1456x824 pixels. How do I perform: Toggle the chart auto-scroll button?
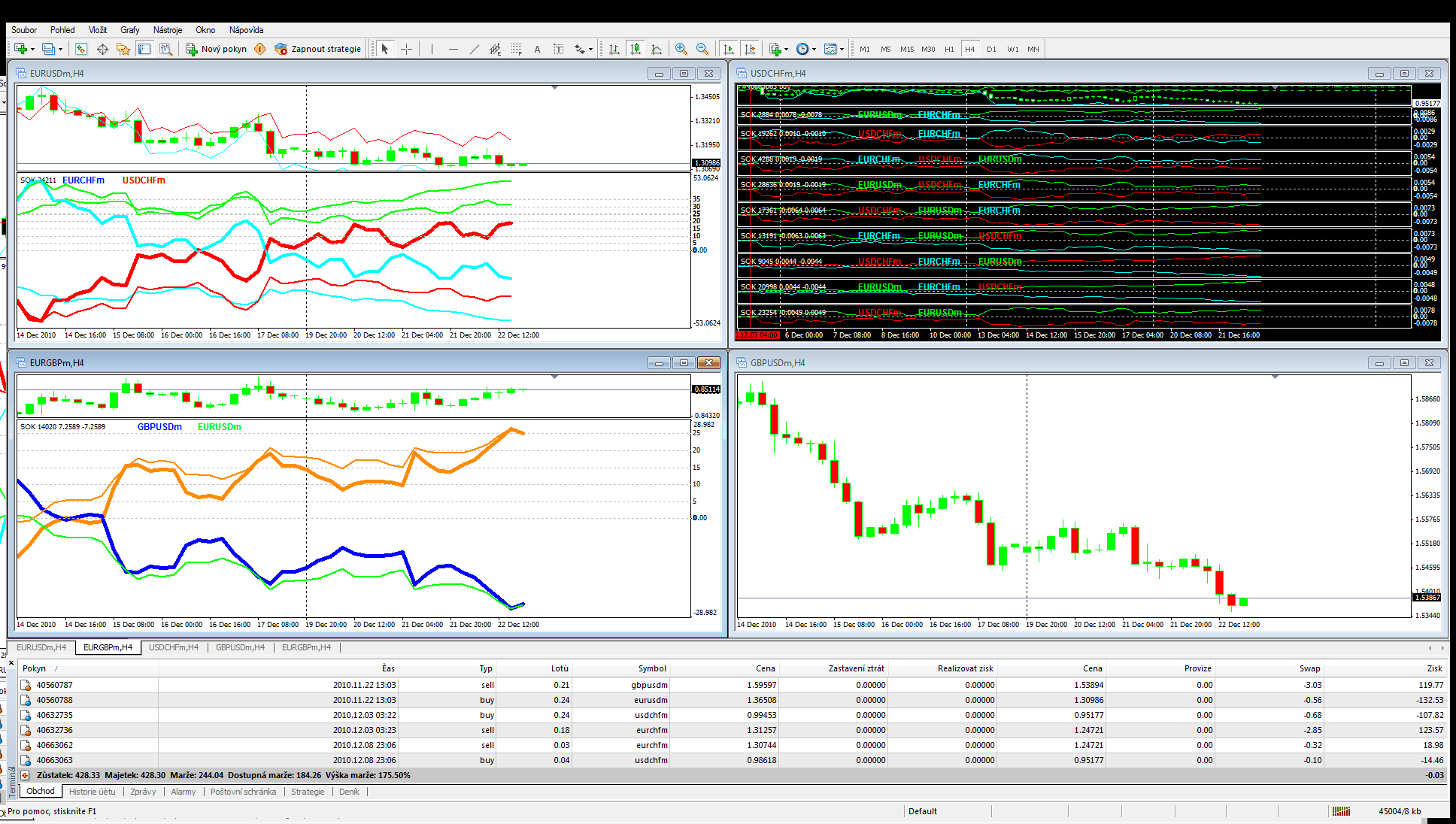[x=728, y=49]
